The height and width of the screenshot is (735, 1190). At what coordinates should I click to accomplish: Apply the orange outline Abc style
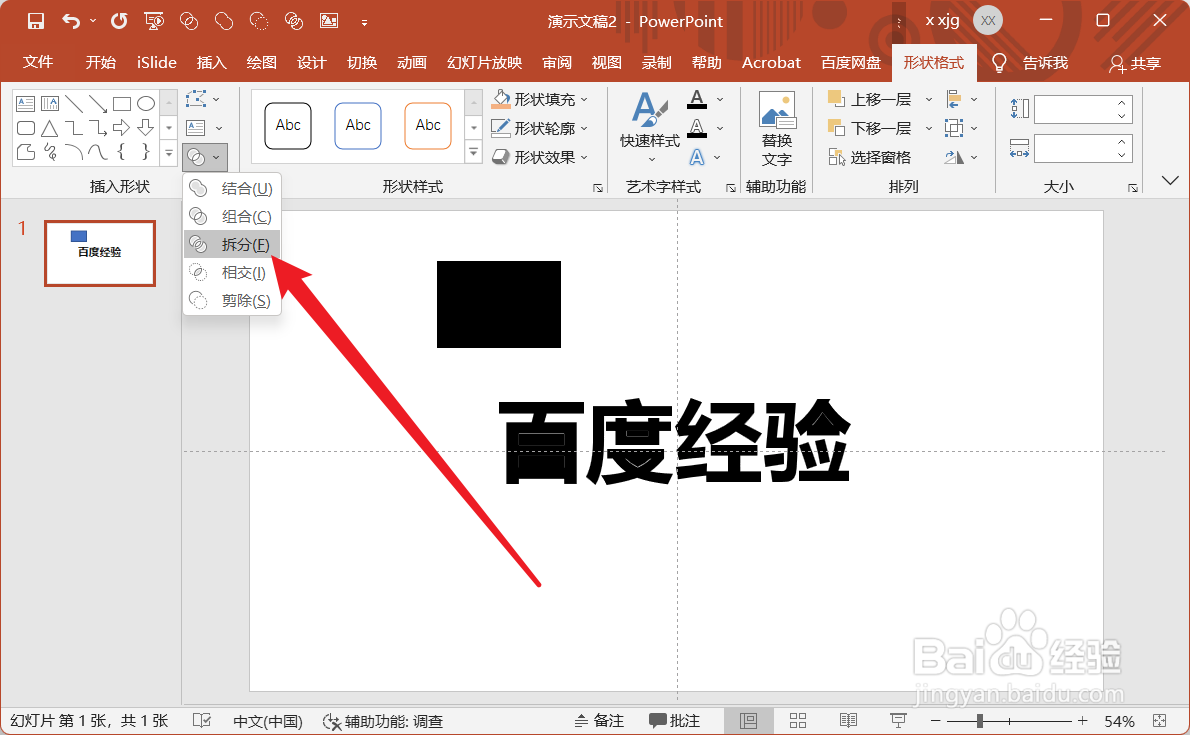pyautogui.click(x=427, y=125)
